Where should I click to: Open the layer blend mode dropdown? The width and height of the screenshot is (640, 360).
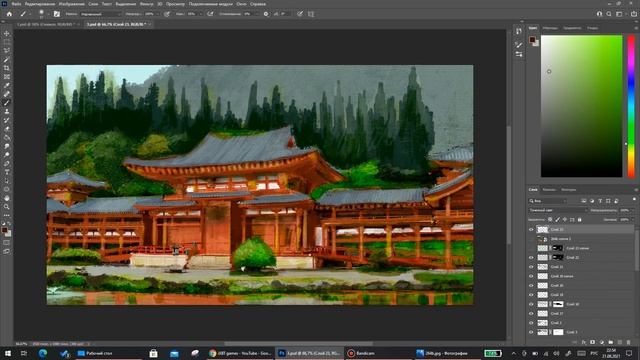558,210
